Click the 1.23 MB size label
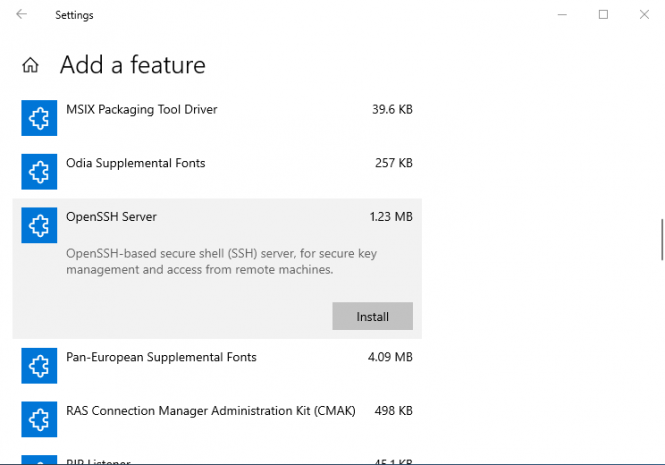The height and width of the screenshot is (465, 665). (x=390, y=217)
